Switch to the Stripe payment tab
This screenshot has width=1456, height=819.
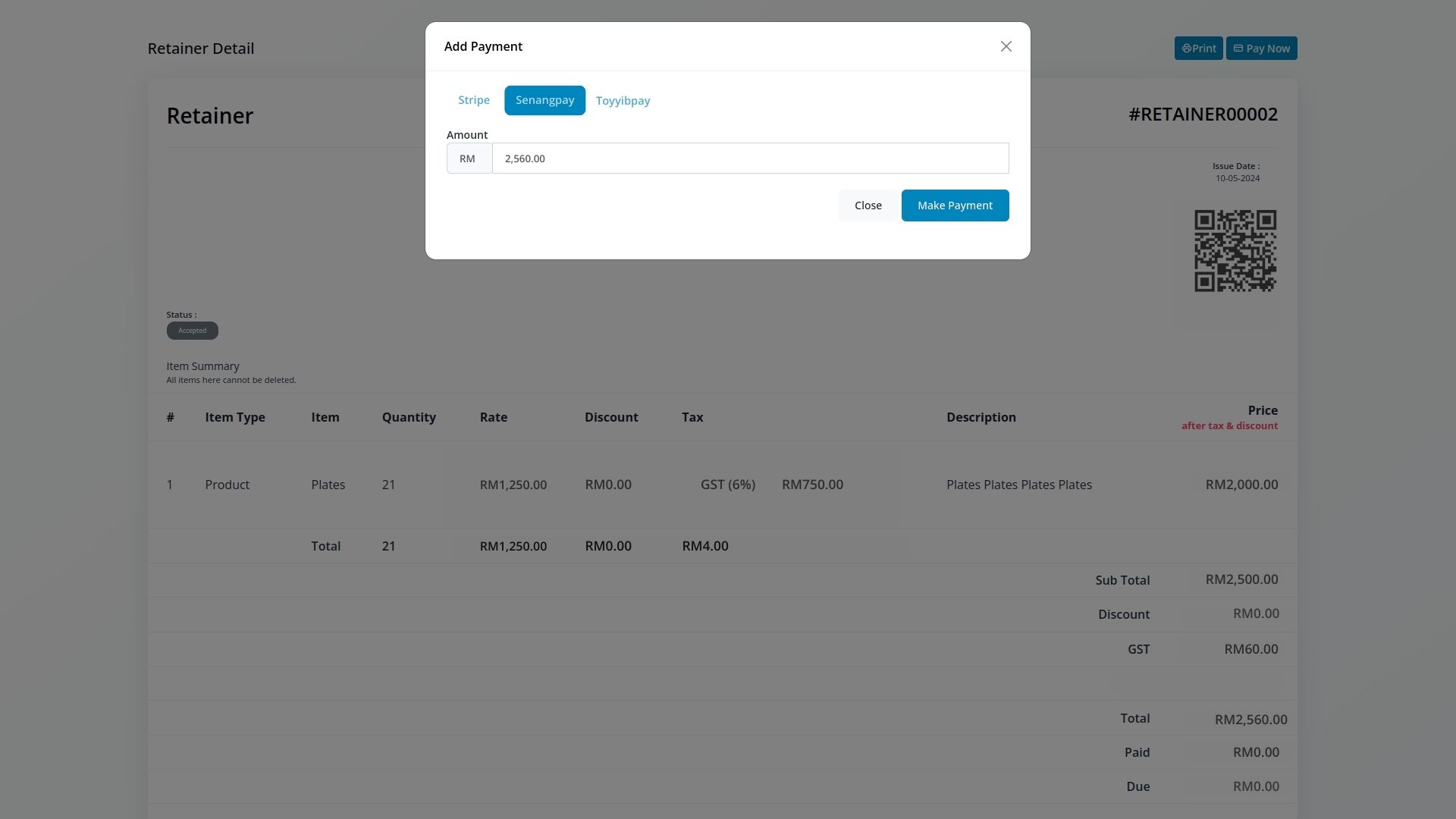point(473,100)
